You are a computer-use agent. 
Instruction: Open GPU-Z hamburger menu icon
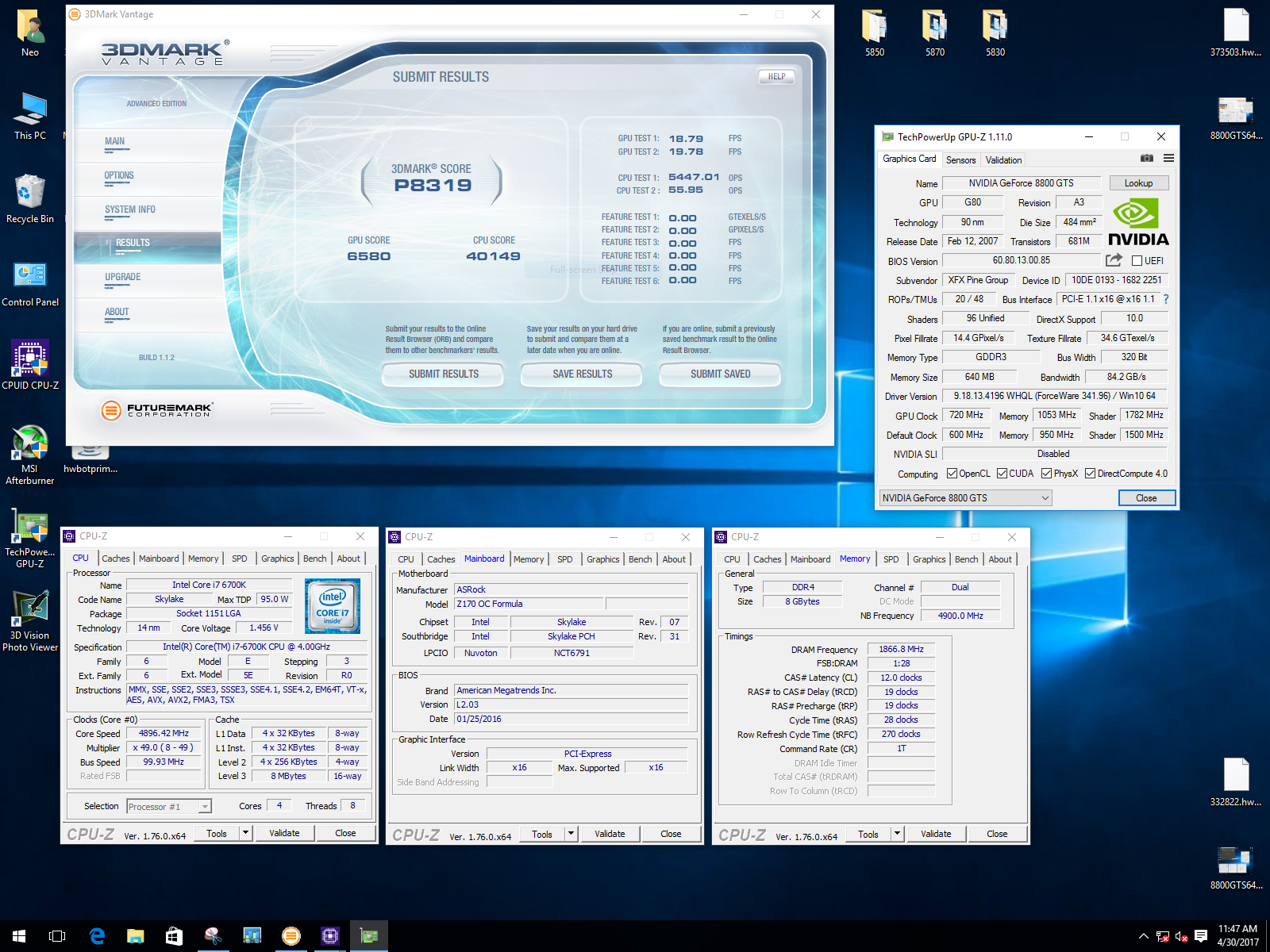click(1168, 159)
